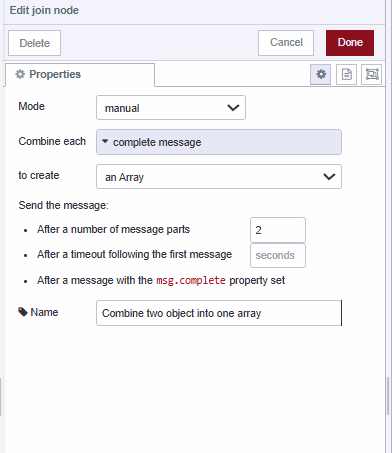Click the Name tag icon
392x453 pixels.
pyautogui.click(x=23, y=312)
